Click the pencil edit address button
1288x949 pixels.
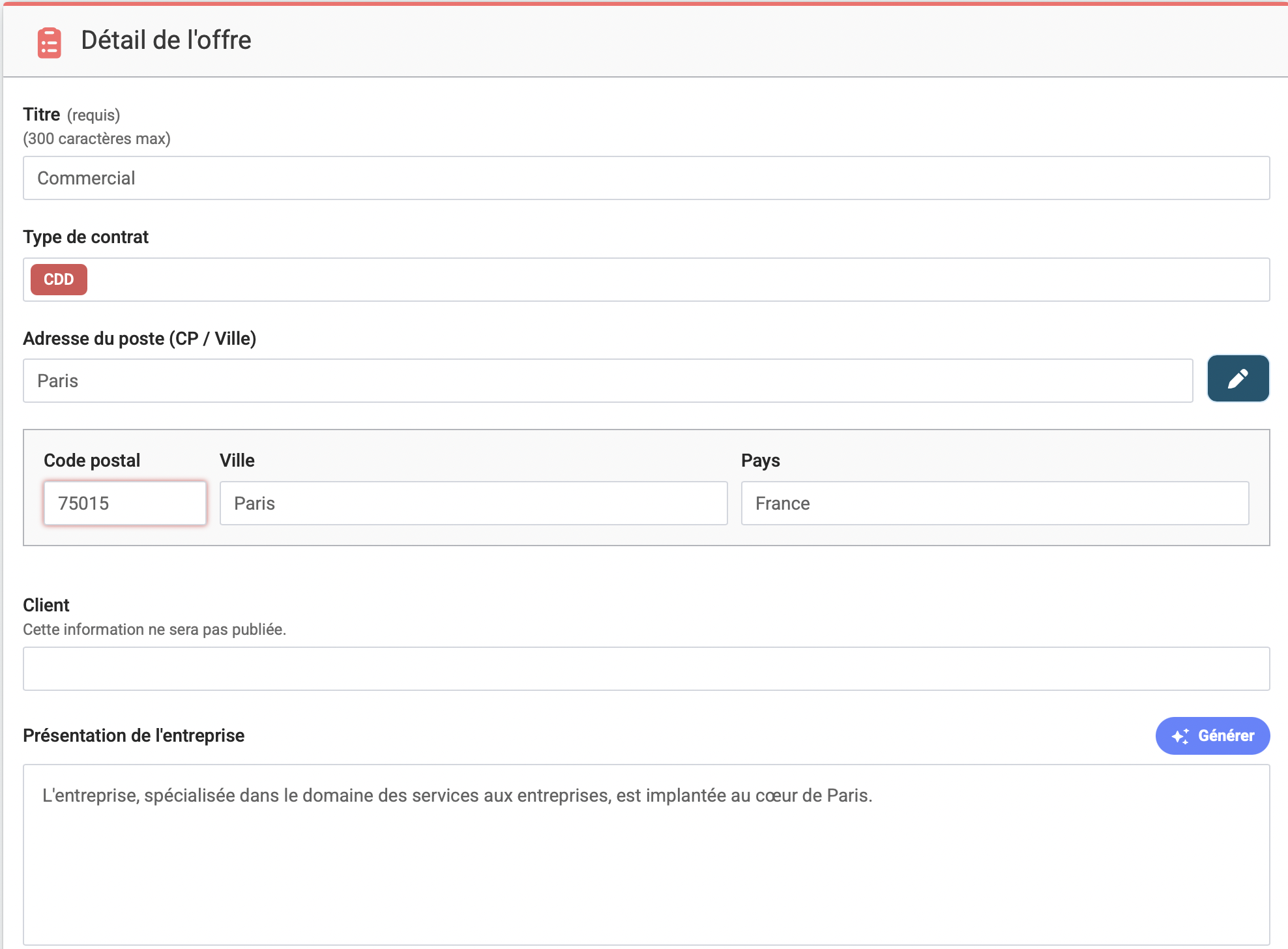[1237, 379]
